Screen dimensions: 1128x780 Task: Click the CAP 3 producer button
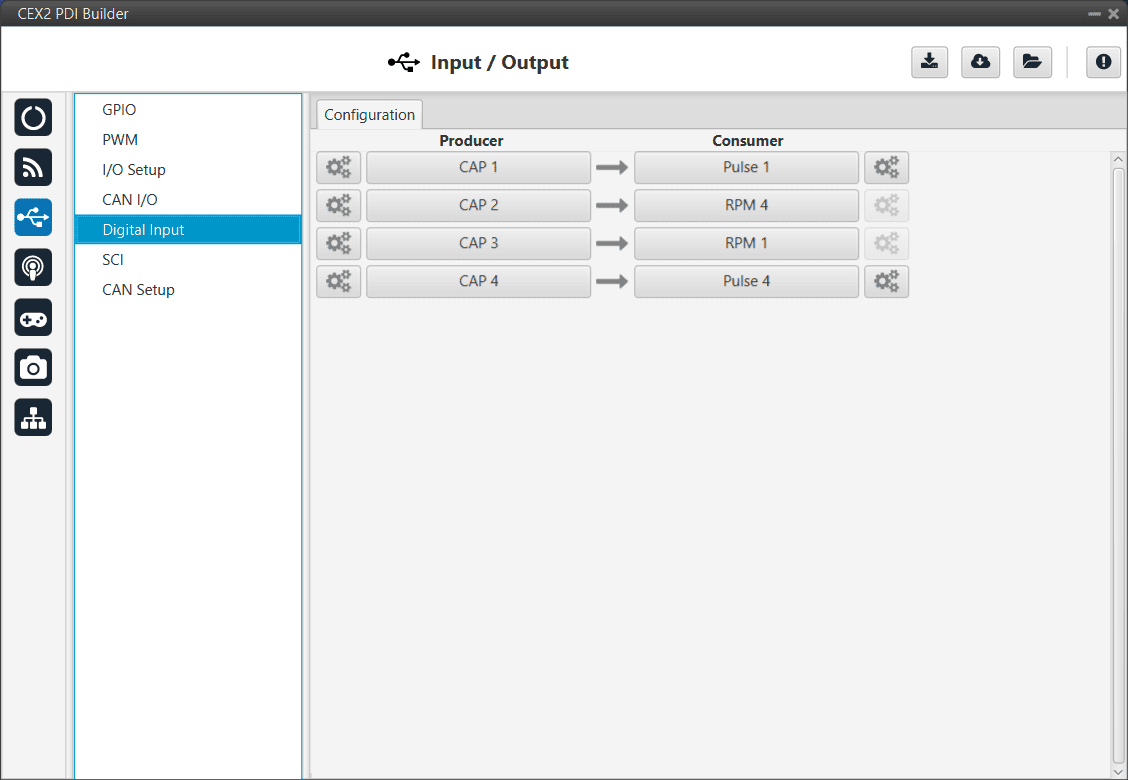(x=478, y=243)
